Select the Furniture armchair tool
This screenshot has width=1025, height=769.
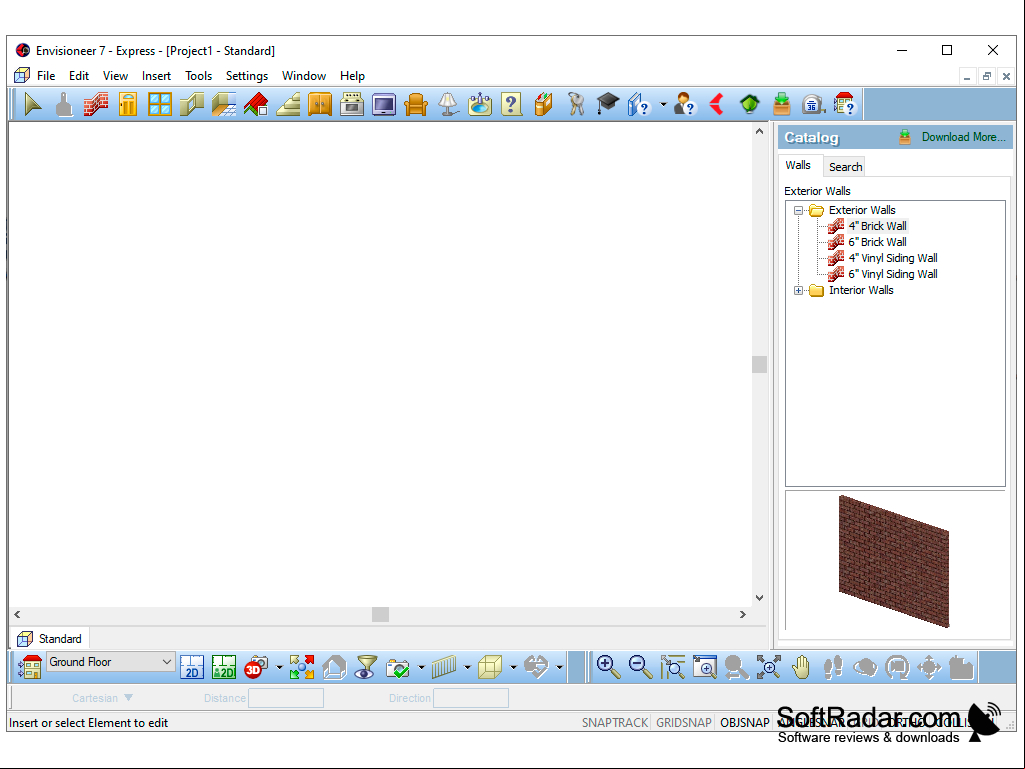pyautogui.click(x=416, y=105)
